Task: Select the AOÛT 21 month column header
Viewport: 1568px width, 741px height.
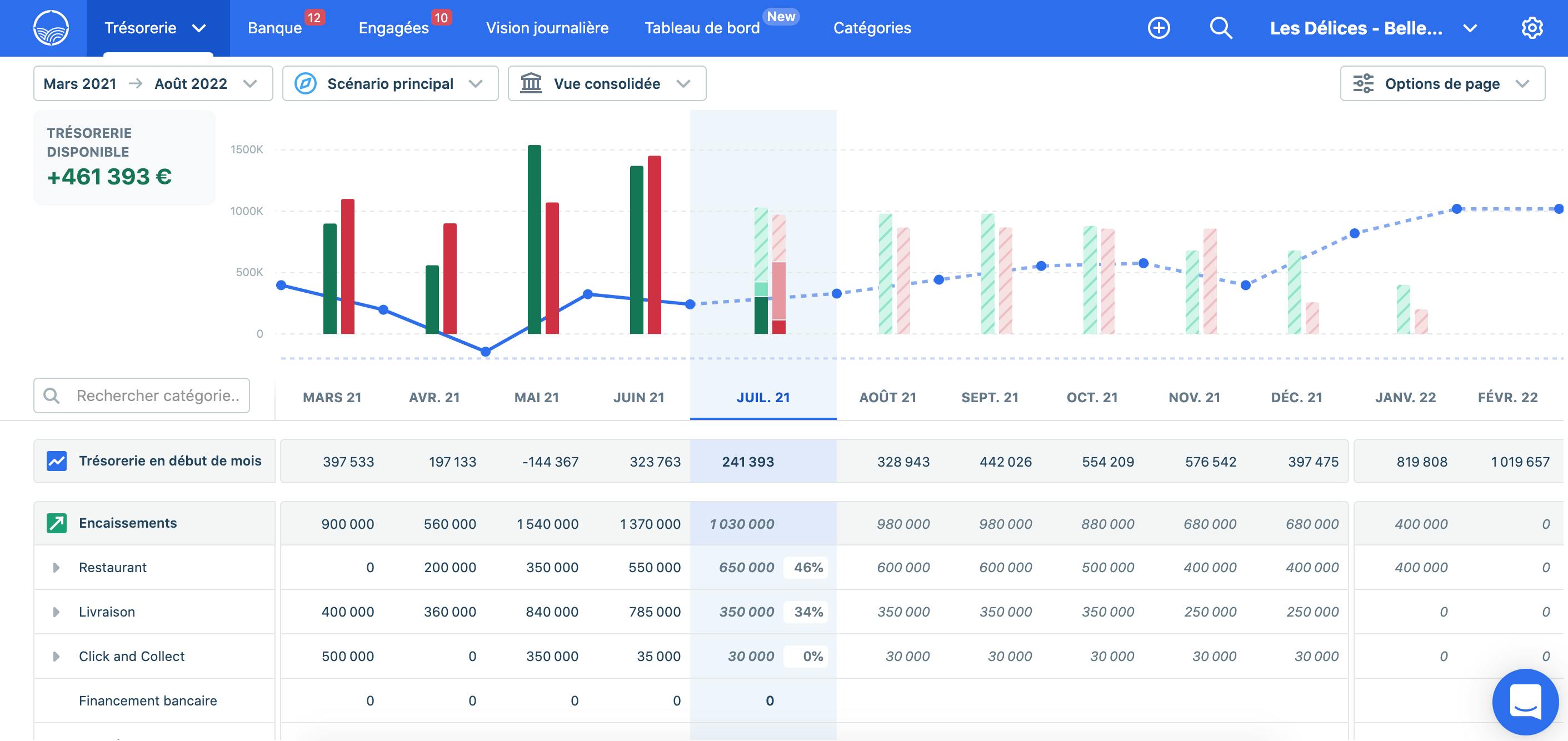Action: click(x=887, y=398)
